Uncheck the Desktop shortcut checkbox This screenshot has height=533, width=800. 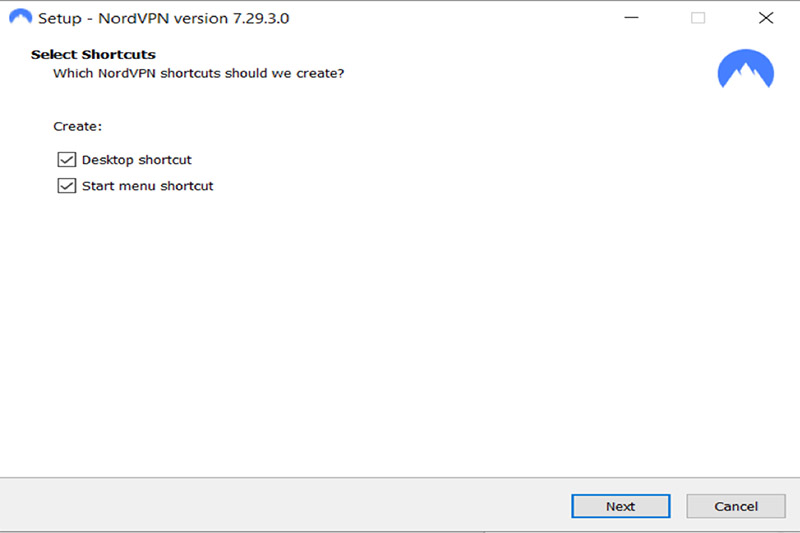[x=67, y=160]
